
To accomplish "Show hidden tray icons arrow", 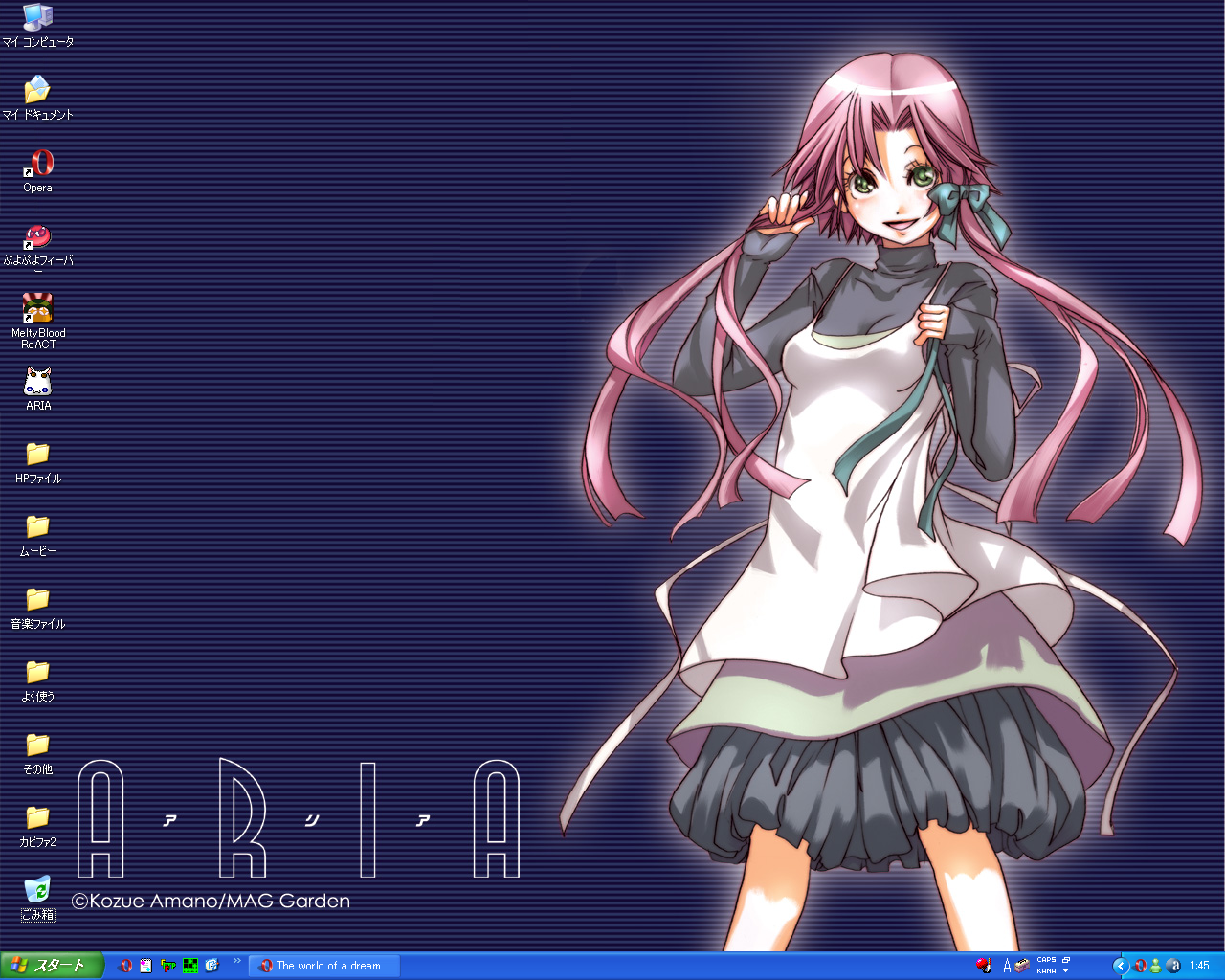I will 1121,966.
